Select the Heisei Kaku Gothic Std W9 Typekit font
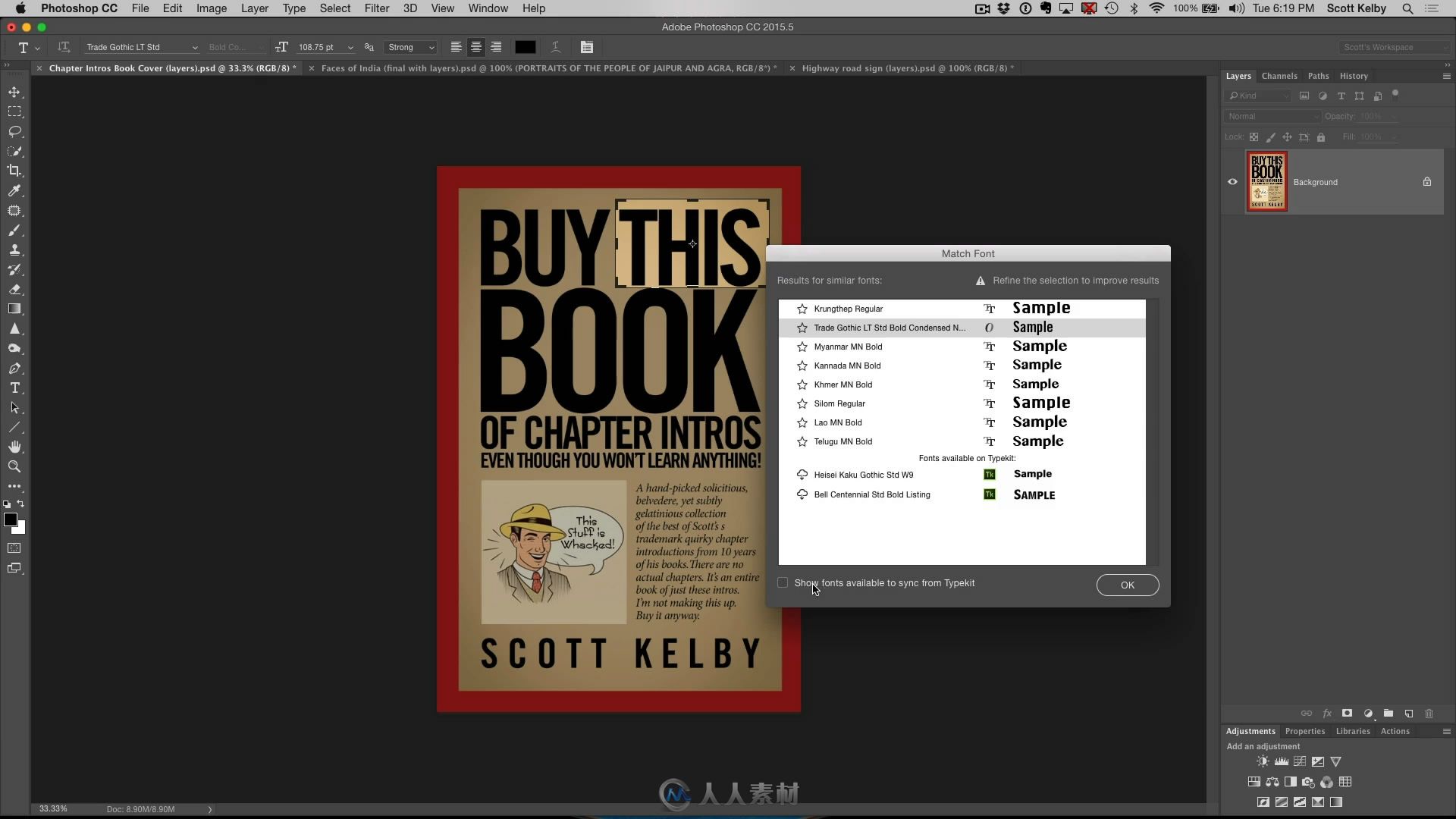Viewport: 1456px width, 819px height. point(962,475)
